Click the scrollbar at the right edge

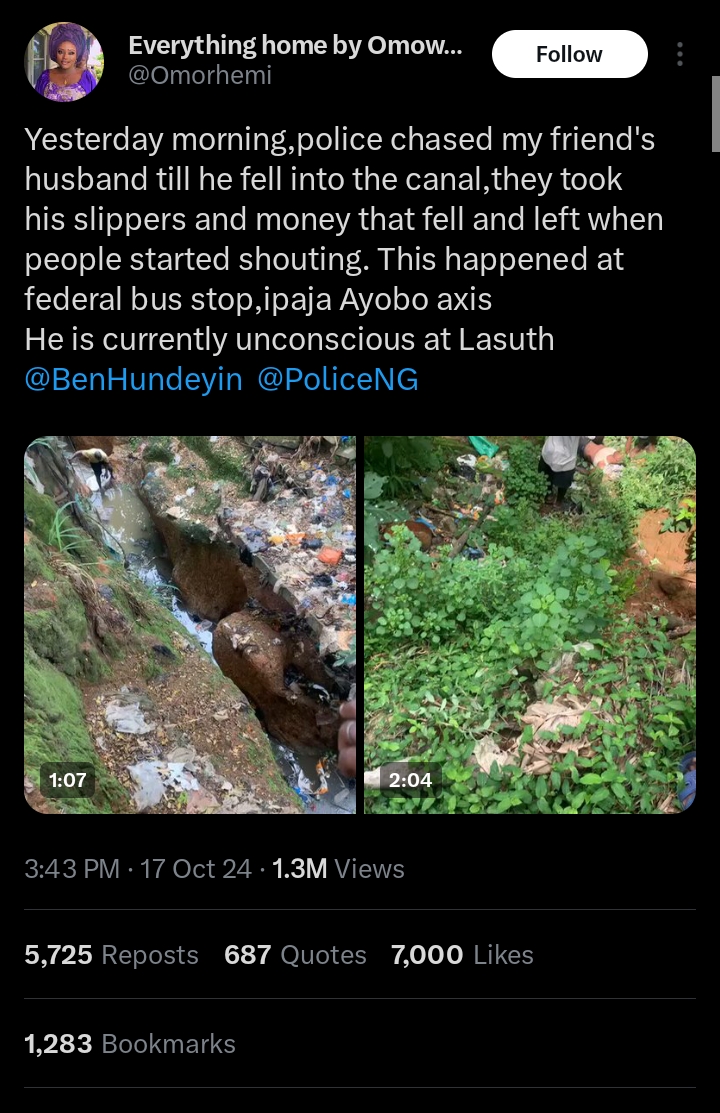[x=715, y=80]
